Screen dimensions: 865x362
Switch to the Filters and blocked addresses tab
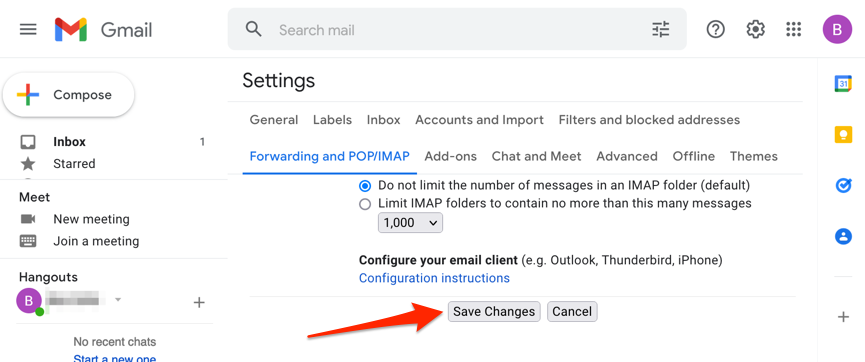pyautogui.click(x=649, y=120)
